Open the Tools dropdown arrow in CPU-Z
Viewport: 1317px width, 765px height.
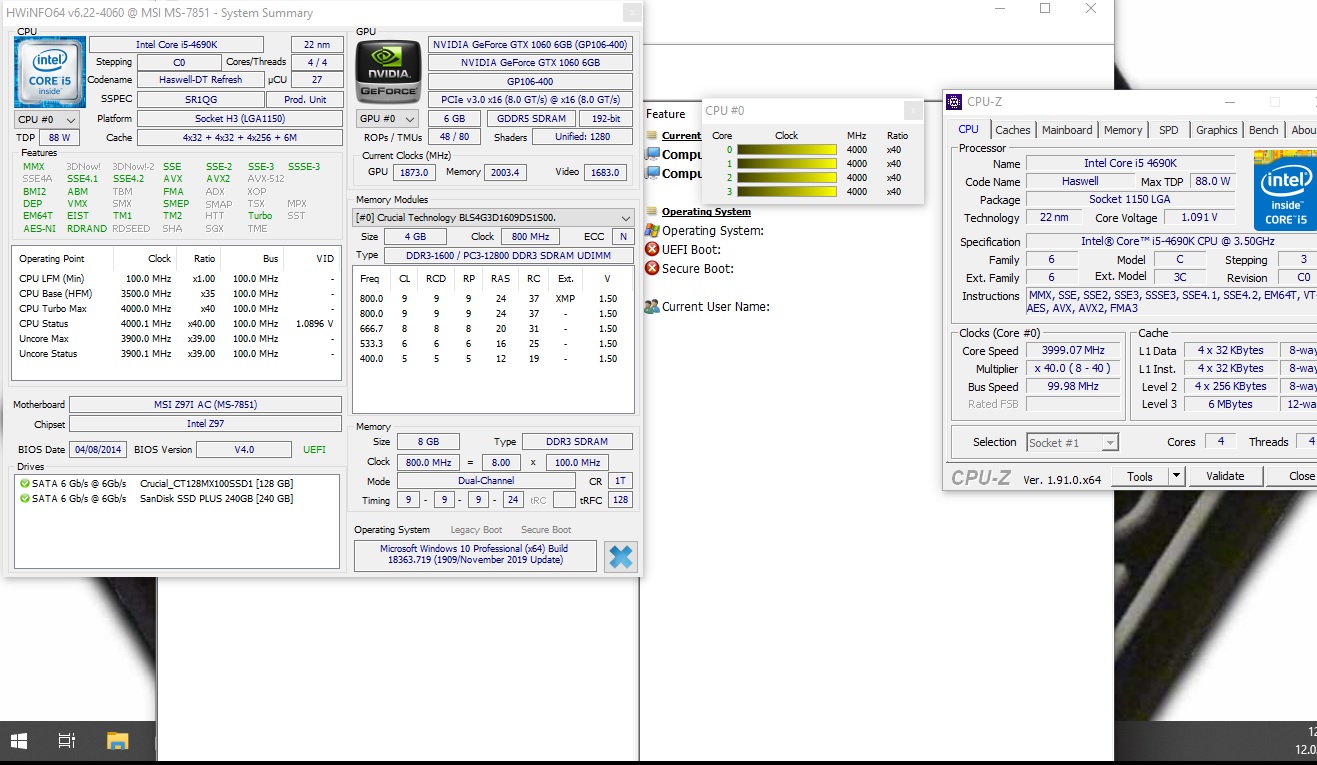click(1176, 477)
